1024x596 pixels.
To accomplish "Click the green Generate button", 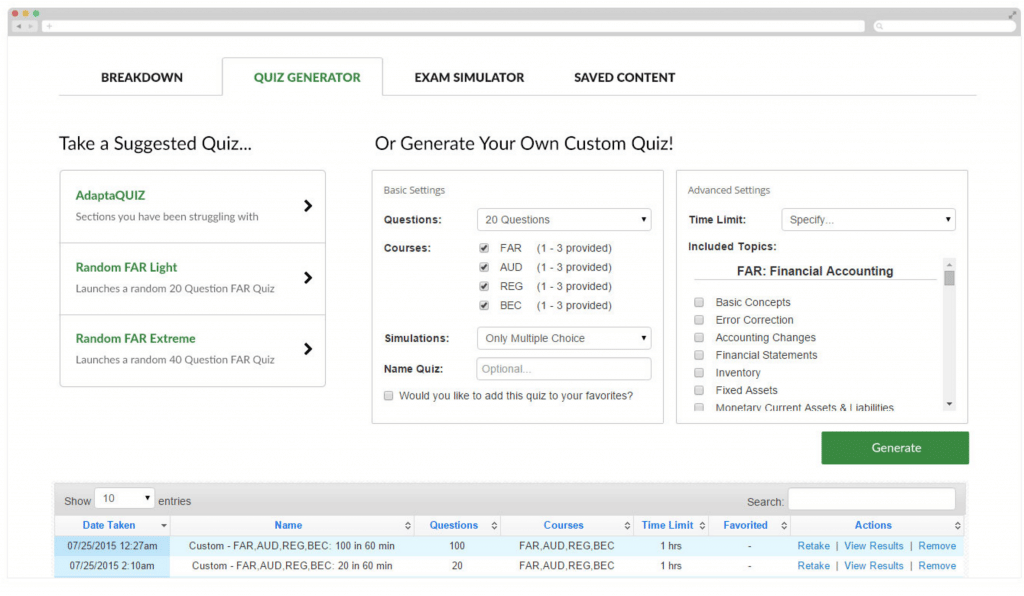I will (x=895, y=448).
